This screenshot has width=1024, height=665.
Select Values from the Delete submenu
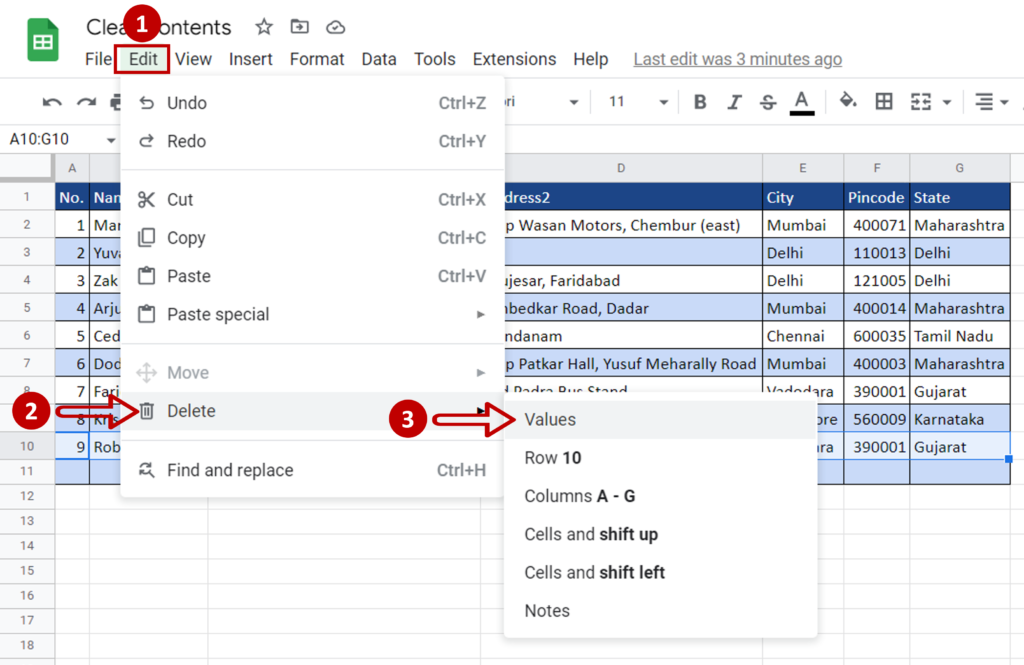[x=549, y=419]
